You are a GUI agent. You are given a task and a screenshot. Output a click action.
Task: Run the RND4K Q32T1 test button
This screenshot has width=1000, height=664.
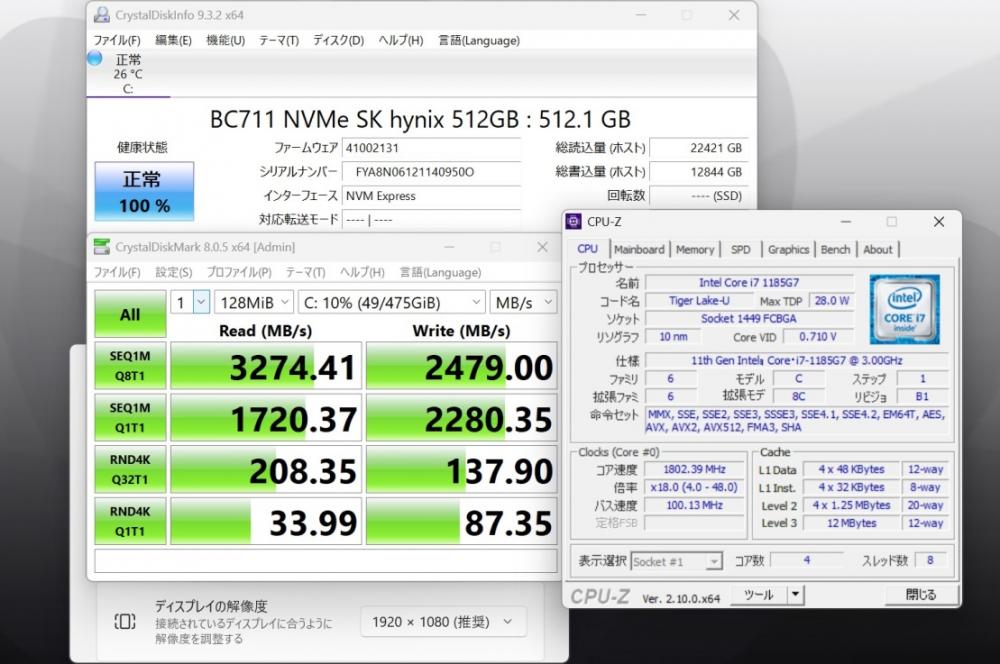click(130, 469)
